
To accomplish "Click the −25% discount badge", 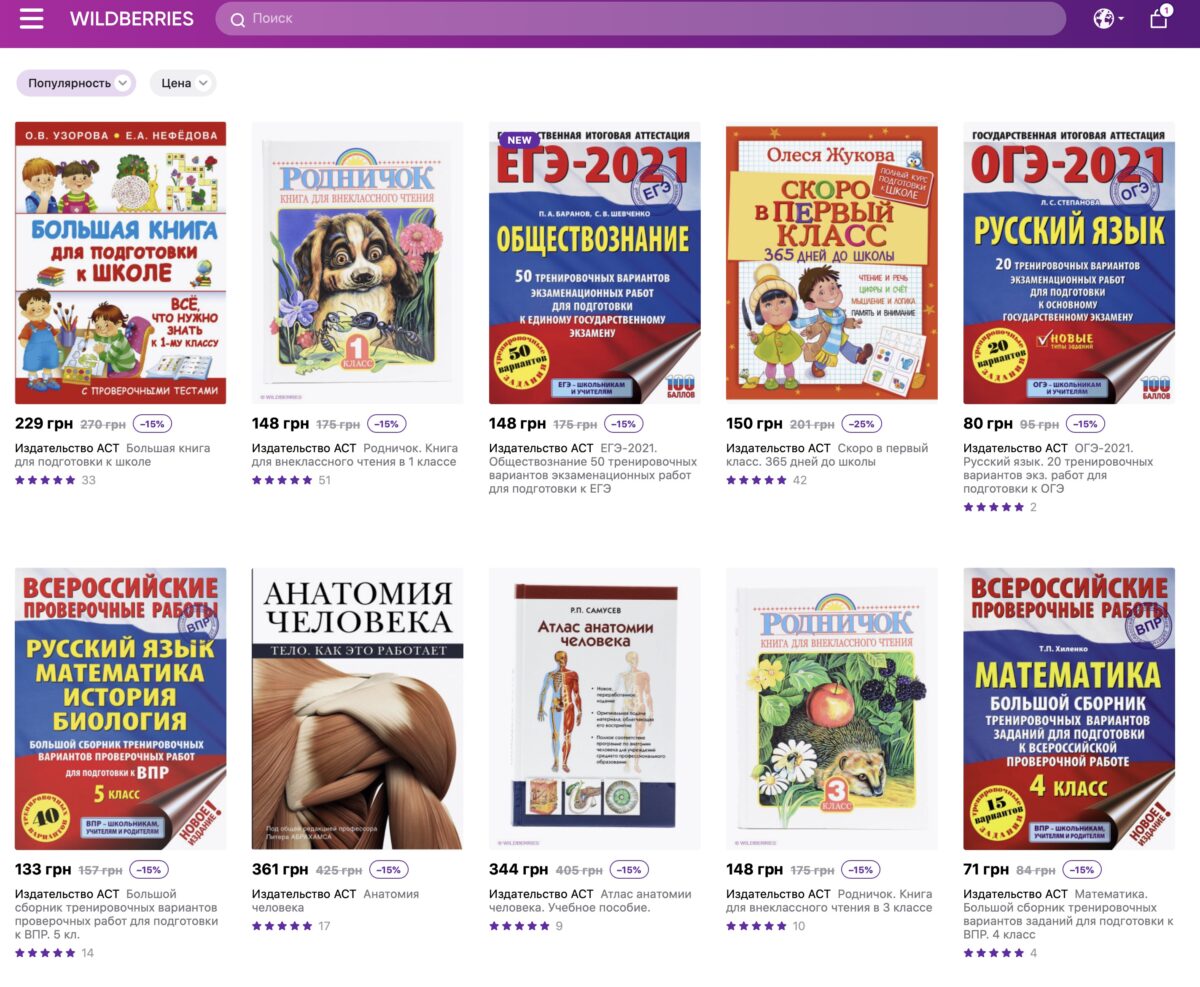I will (861, 423).
